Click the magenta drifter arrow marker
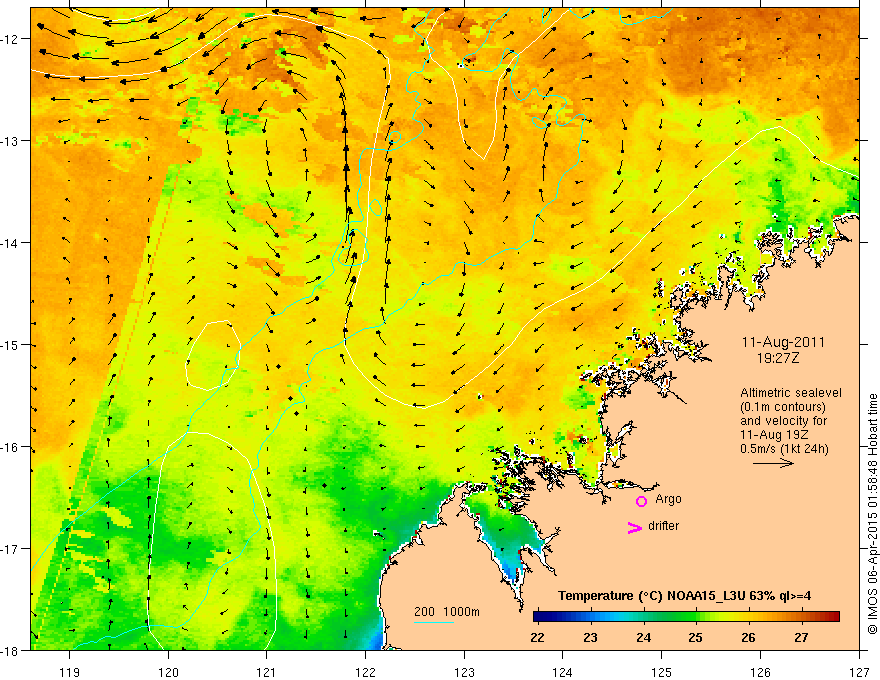 pyautogui.click(x=634, y=527)
